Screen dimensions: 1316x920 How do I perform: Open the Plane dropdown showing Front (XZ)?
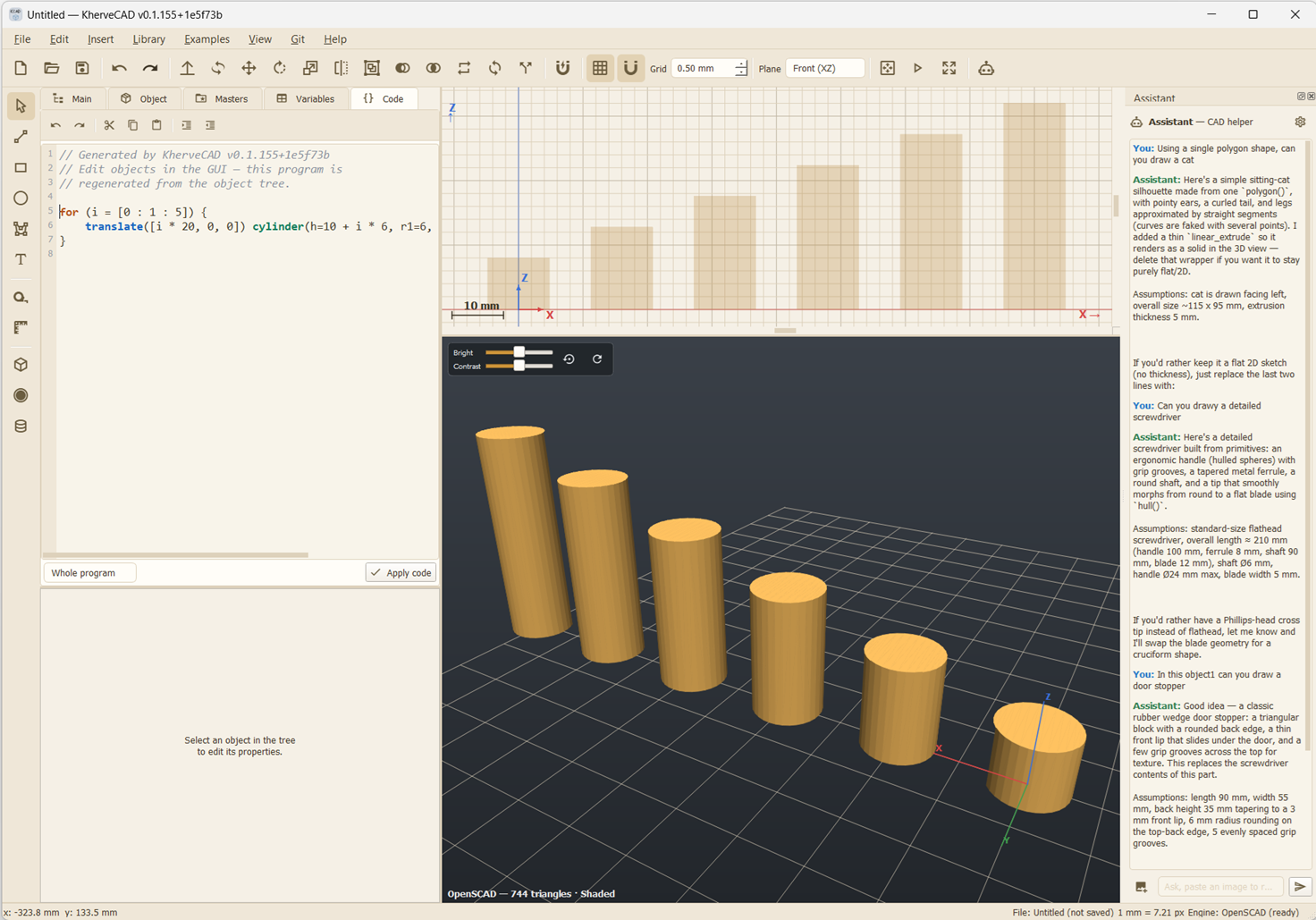pyautogui.click(x=824, y=69)
